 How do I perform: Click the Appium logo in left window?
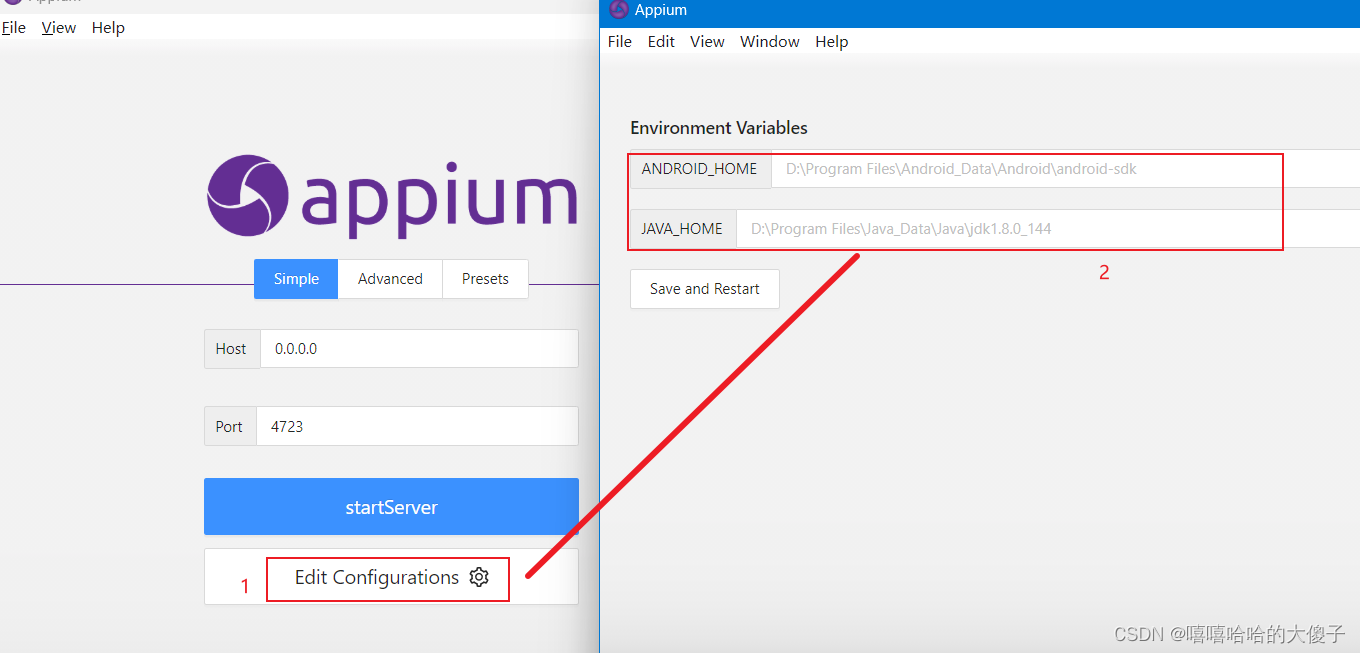click(x=392, y=196)
